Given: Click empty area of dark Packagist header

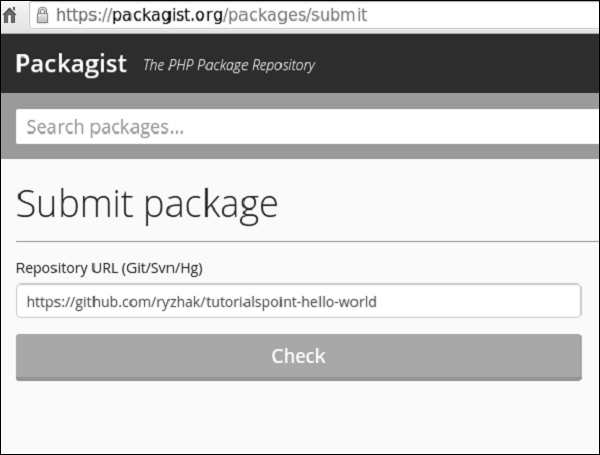Looking at the screenshot, I should 460,65.
